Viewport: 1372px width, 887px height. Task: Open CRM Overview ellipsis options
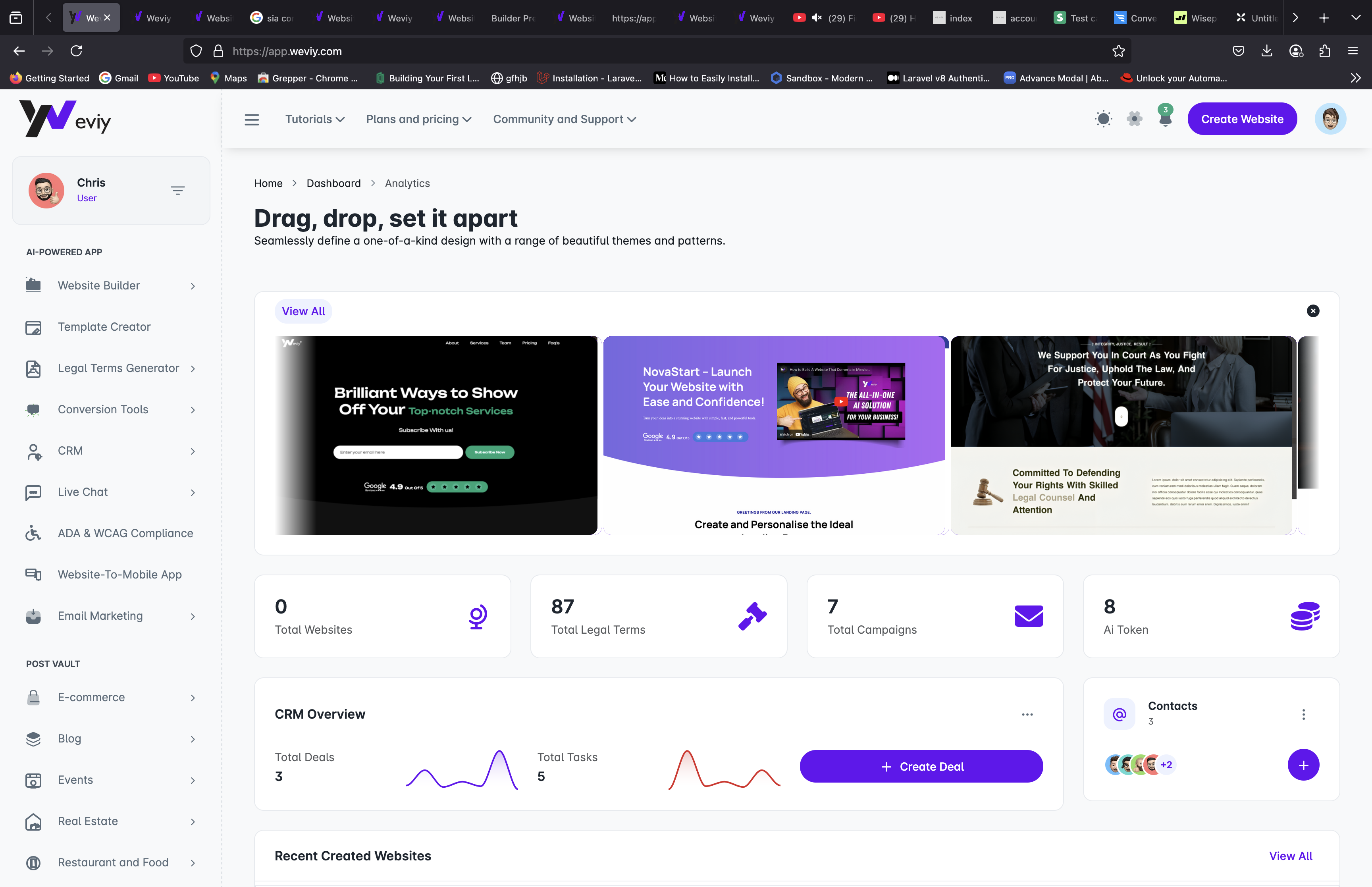[1027, 715]
